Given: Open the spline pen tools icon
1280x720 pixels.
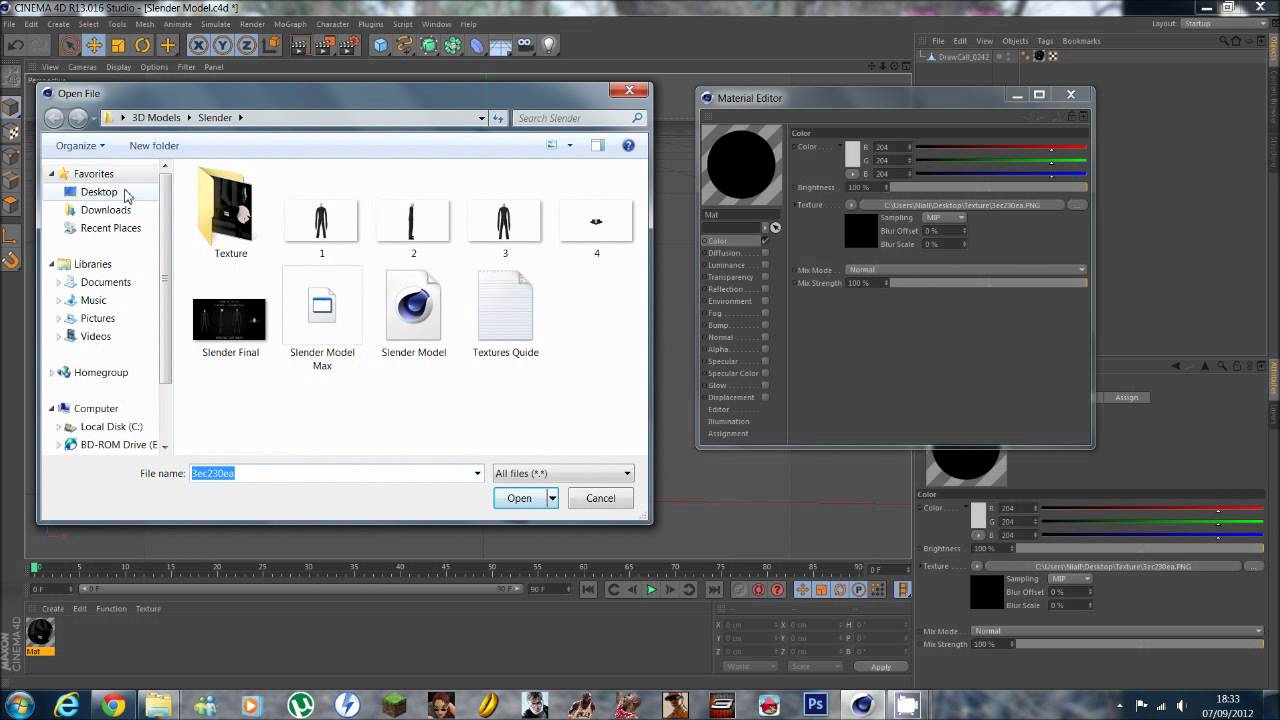Looking at the screenshot, I should coord(404,45).
